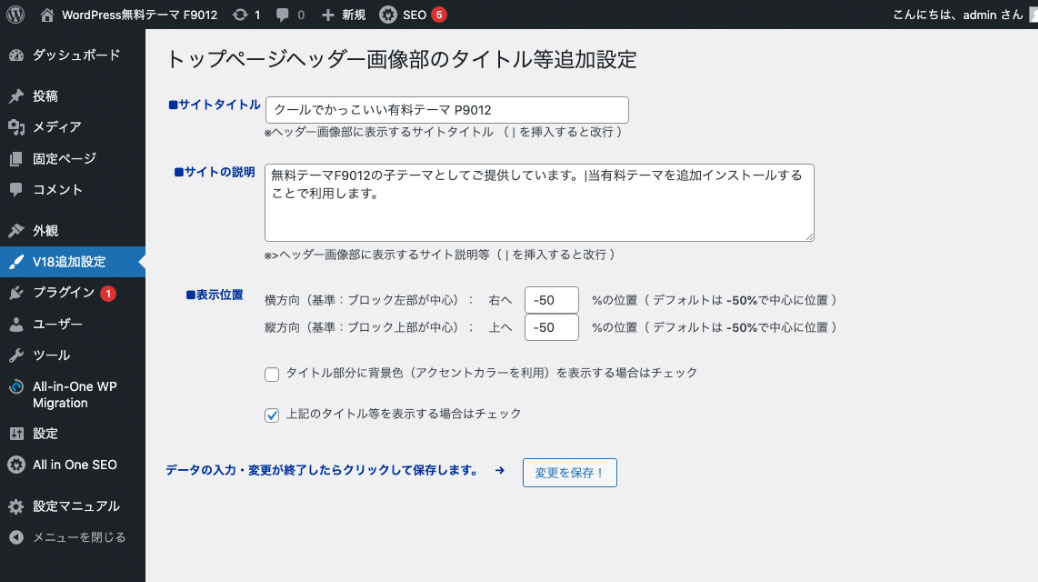
Task: Click the 固定ページ pages icon
Action: [17, 159]
